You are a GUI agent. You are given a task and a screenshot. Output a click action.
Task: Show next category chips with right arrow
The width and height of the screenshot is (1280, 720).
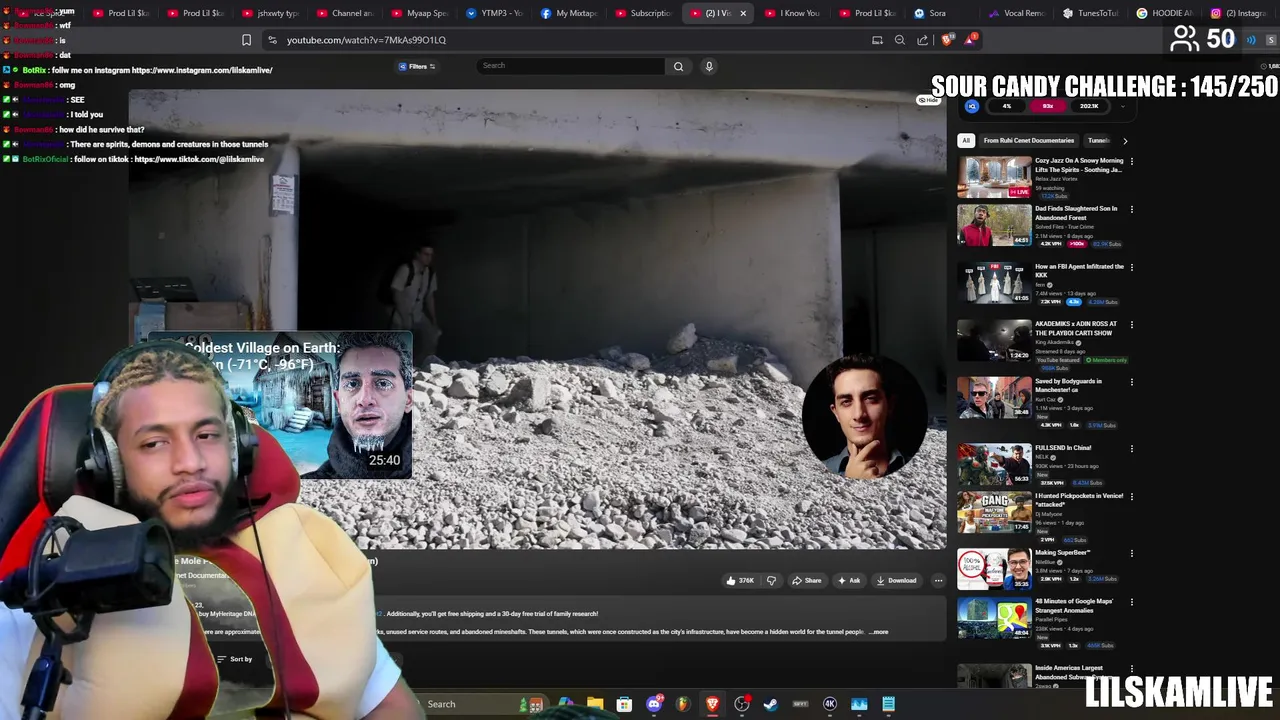(1125, 141)
